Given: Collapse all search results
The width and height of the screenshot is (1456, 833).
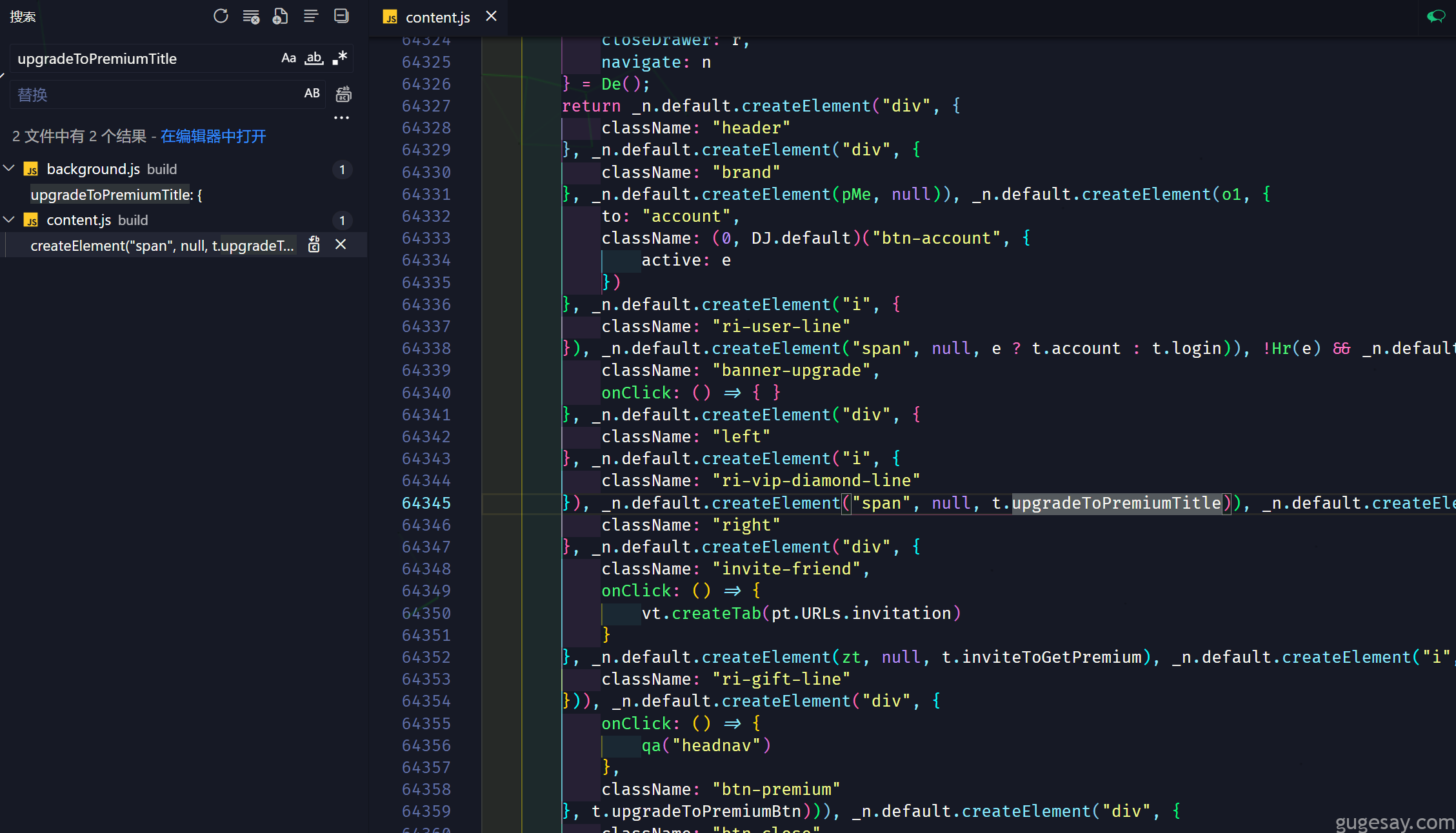Looking at the screenshot, I should coord(341,16).
